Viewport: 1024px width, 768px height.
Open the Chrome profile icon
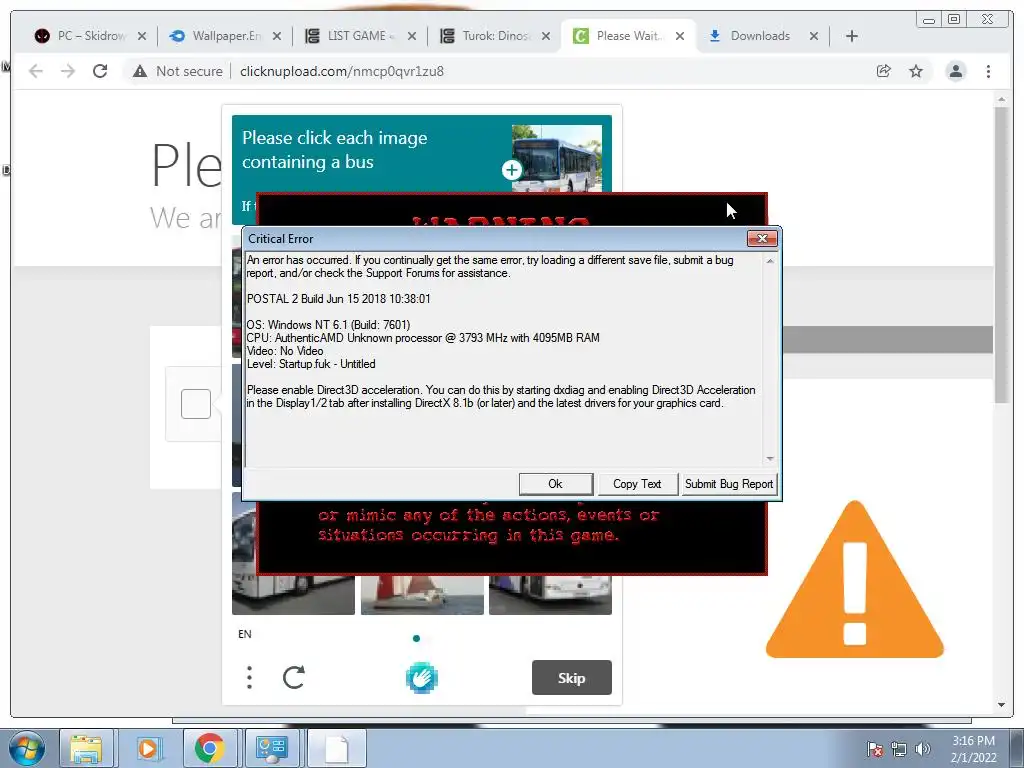click(955, 71)
